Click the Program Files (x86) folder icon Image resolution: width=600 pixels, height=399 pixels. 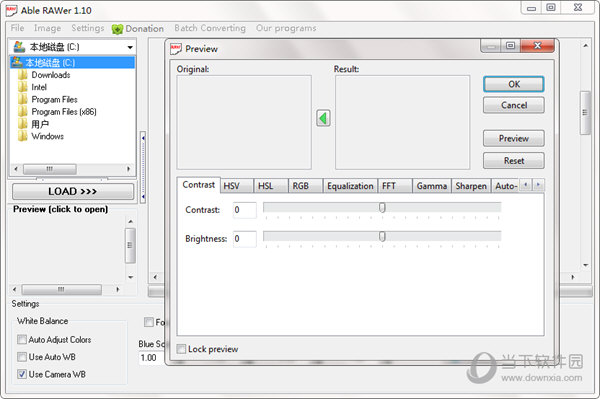23,111
